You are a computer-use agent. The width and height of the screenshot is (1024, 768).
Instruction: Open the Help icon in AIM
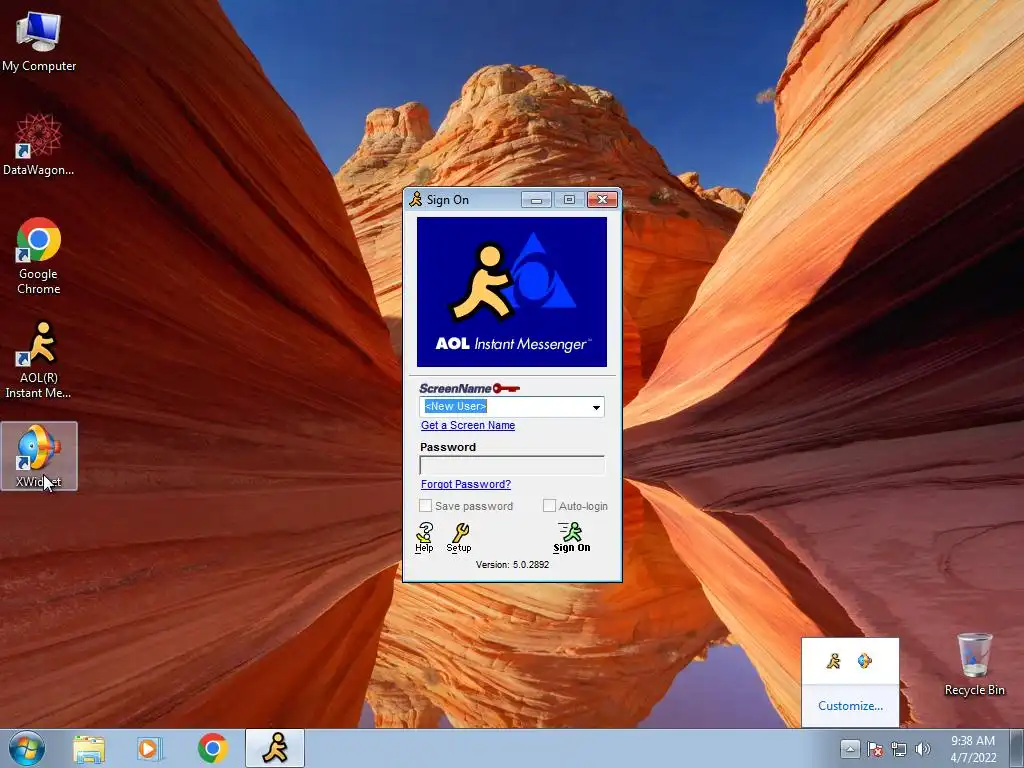pos(424,537)
